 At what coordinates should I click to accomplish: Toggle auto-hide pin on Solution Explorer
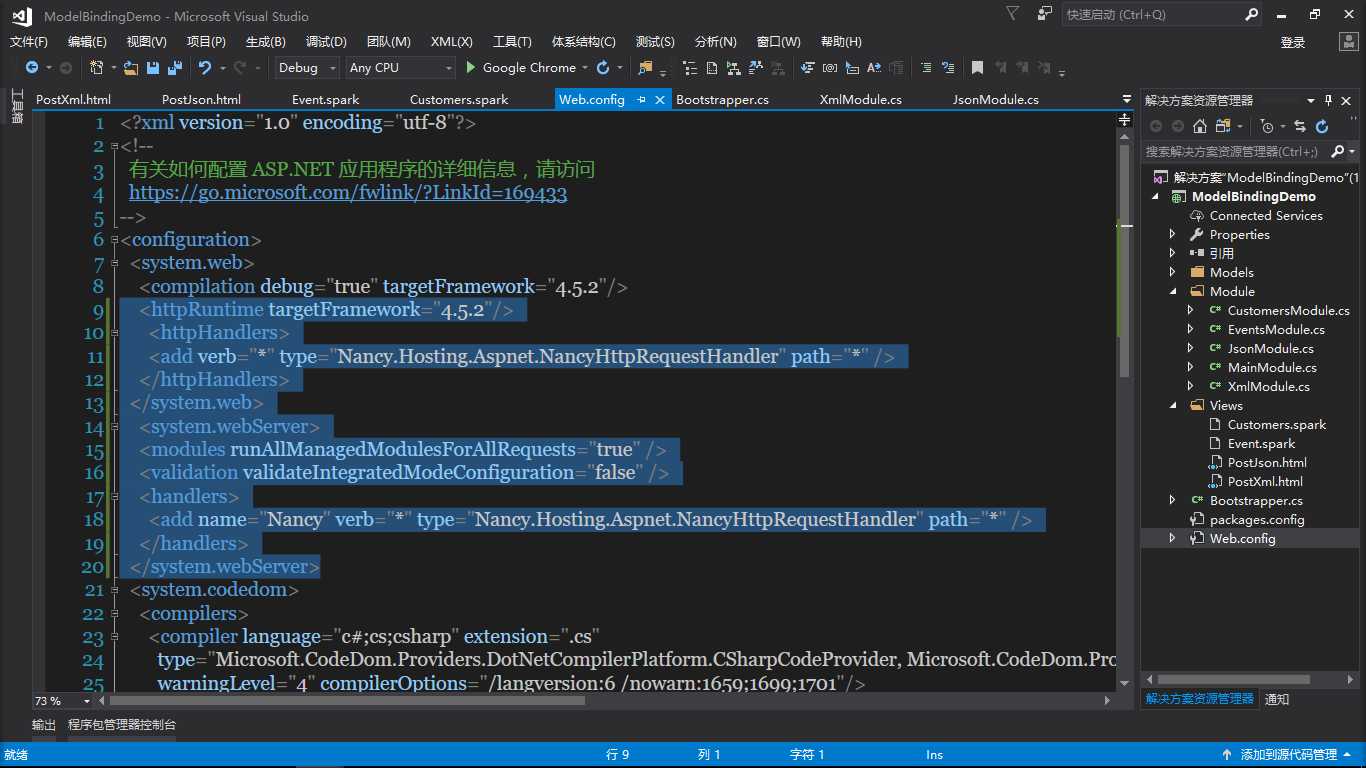click(1329, 100)
